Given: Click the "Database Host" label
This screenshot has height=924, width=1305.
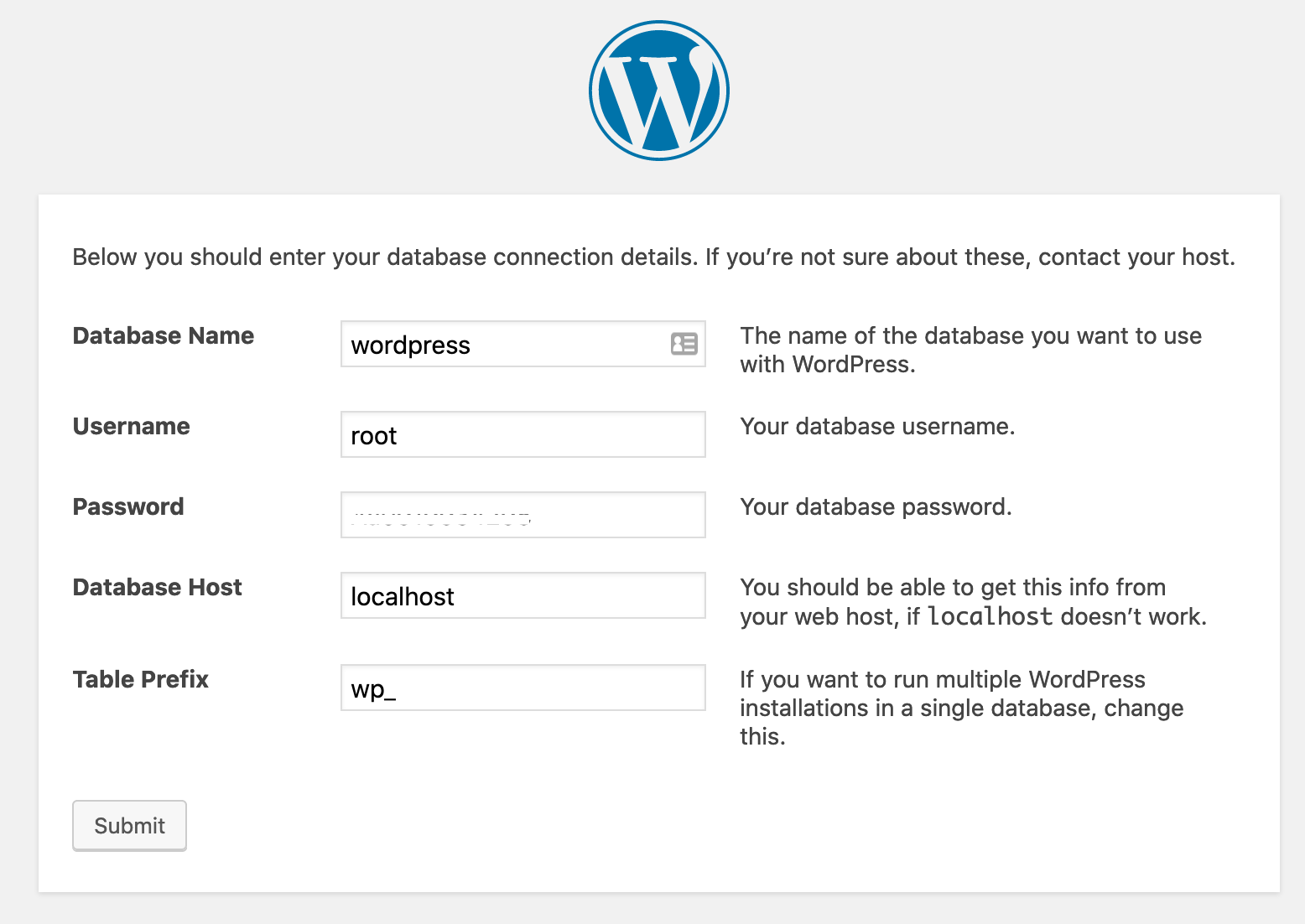Looking at the screenshot, I should pos(158,587).
